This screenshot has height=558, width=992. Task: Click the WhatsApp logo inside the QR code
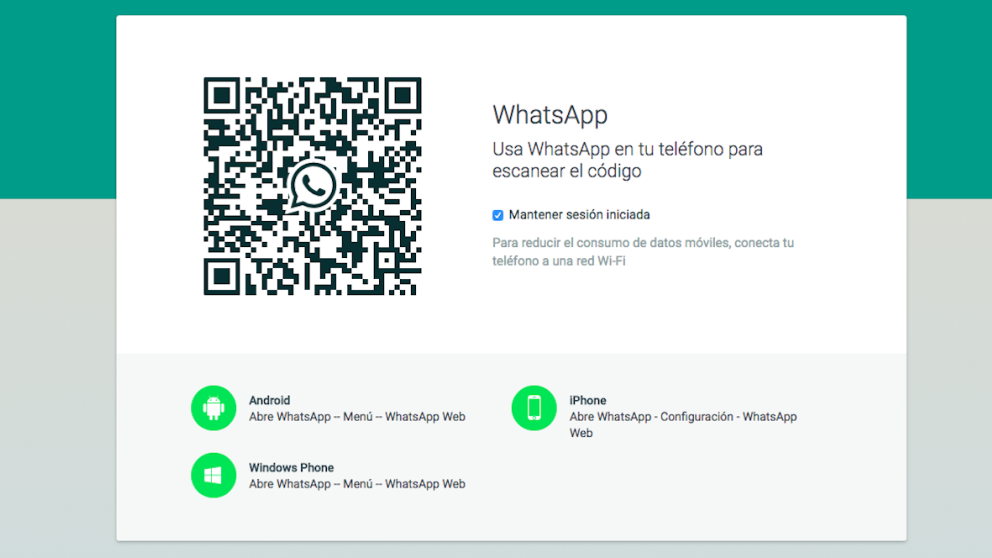click(x=313, y=186)
